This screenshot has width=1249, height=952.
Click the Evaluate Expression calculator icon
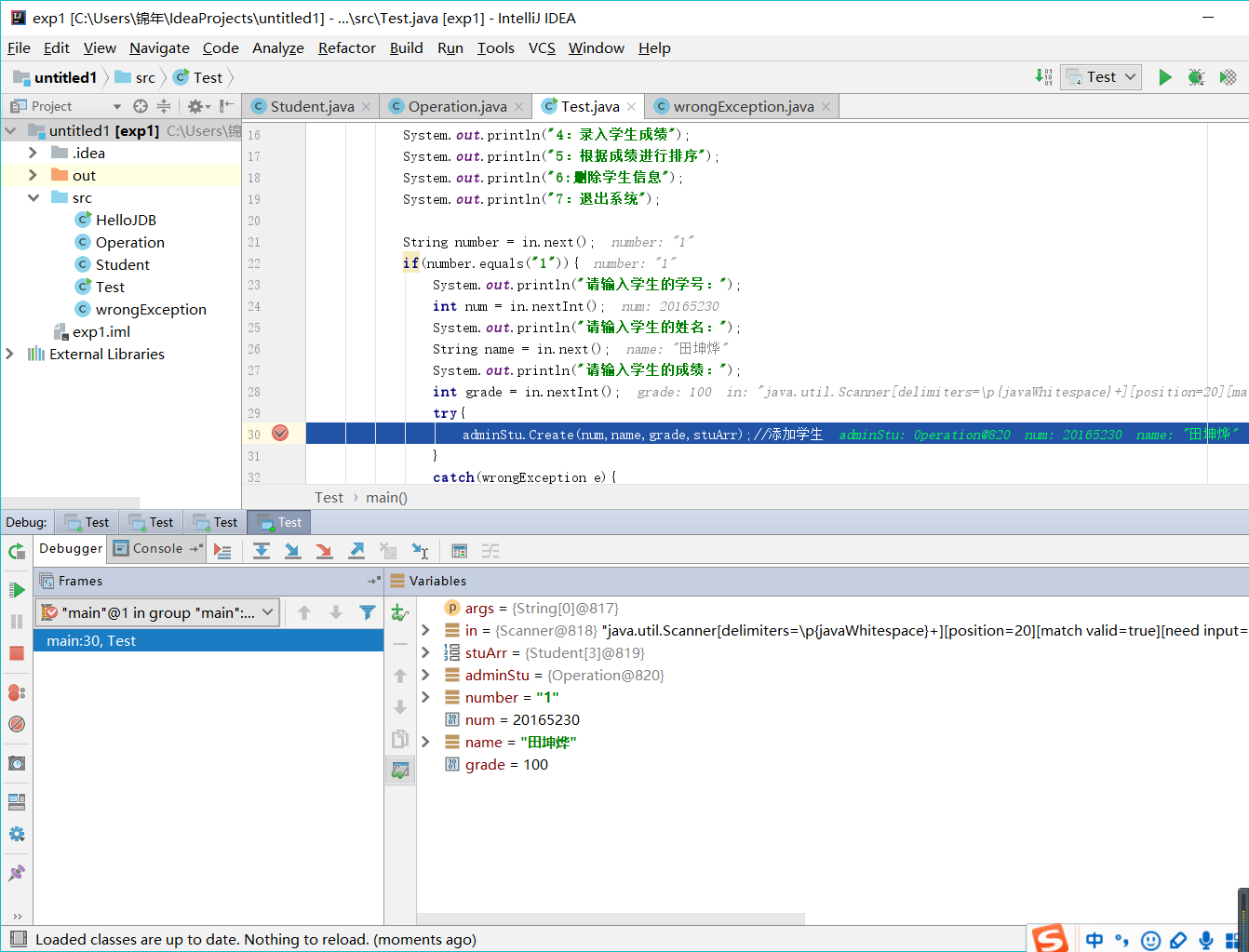[459, 551]
